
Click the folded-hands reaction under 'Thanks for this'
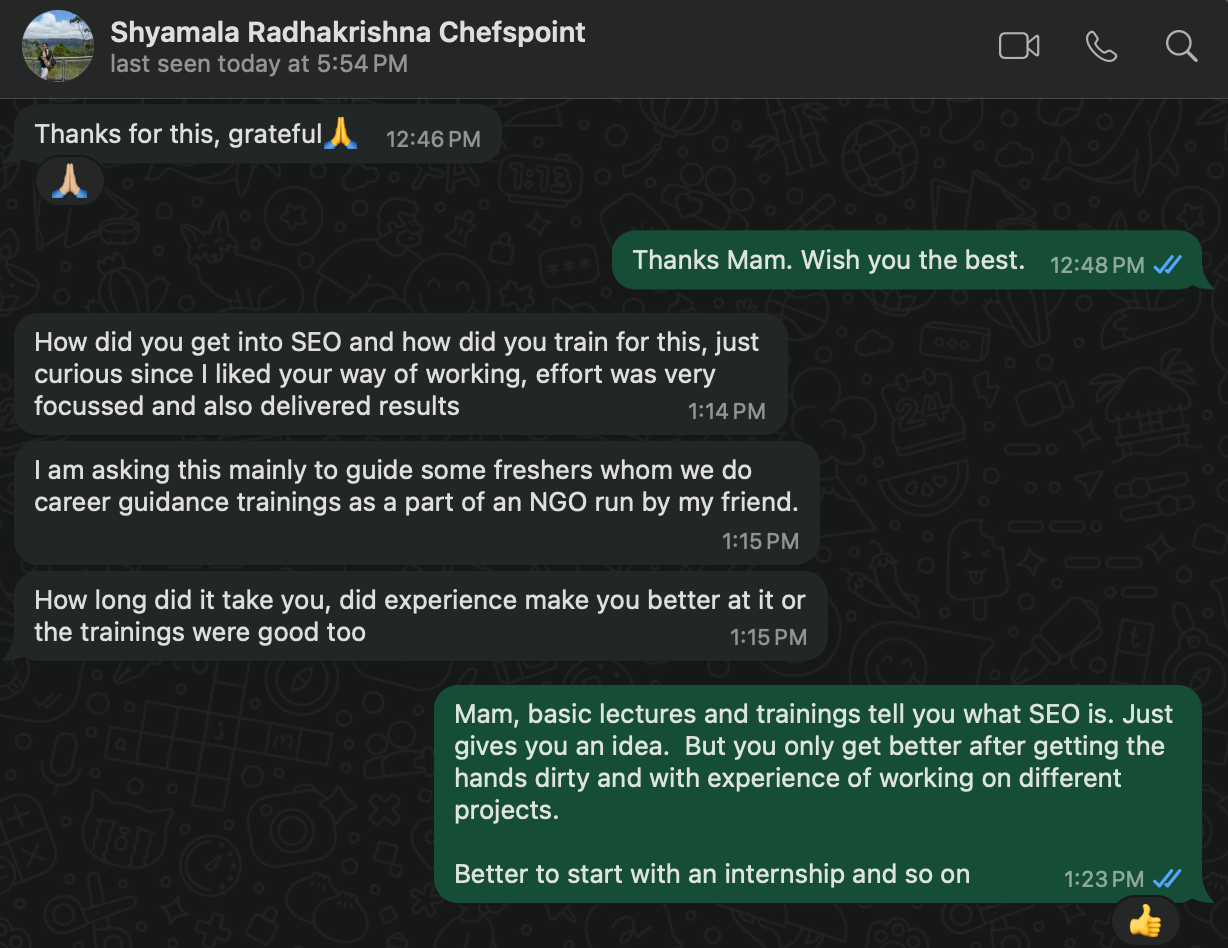pyautogui.click(x=69, y=181)
